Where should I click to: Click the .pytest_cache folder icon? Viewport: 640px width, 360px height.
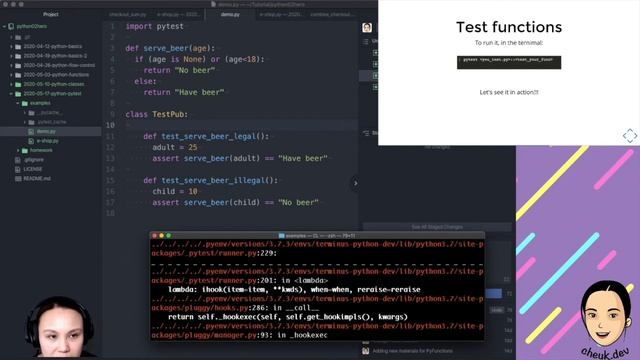31,122
